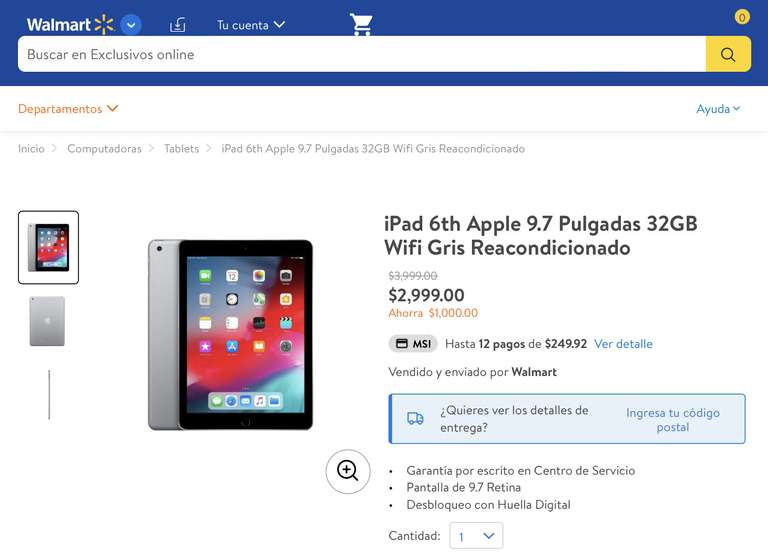Open the shopping cart icon

[x=361, y=24]
